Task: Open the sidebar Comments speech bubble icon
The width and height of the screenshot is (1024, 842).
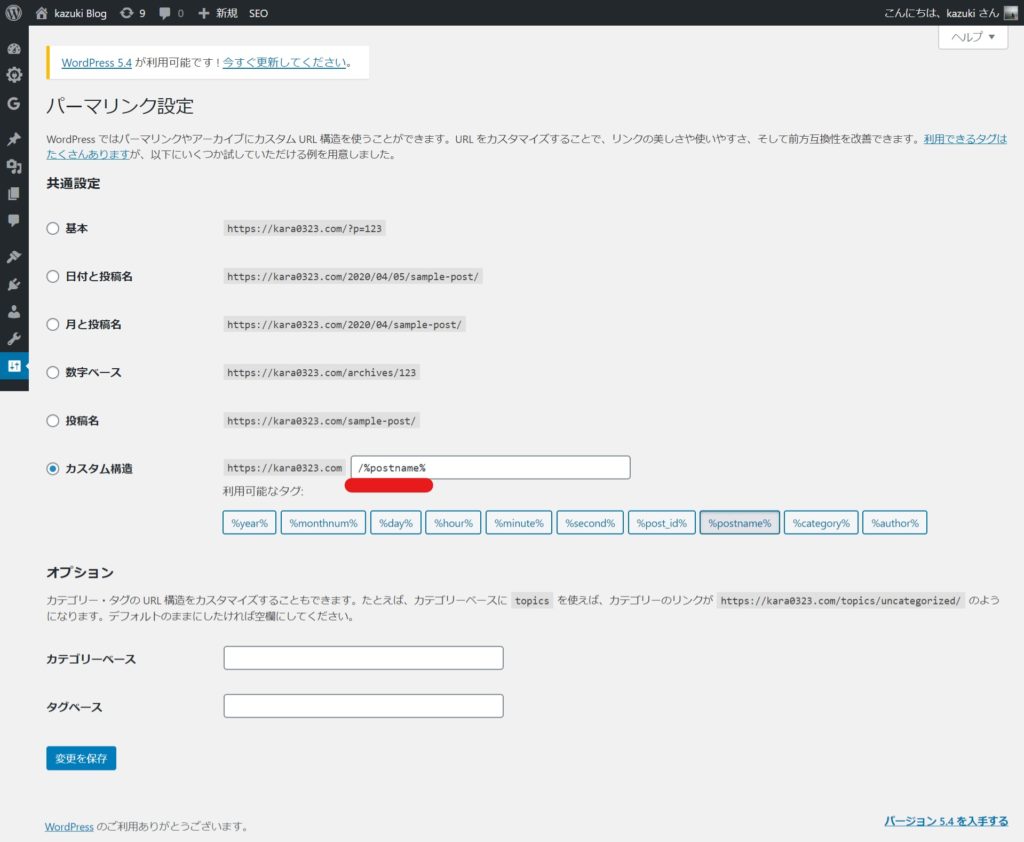Action: click(x=14, y=220)
